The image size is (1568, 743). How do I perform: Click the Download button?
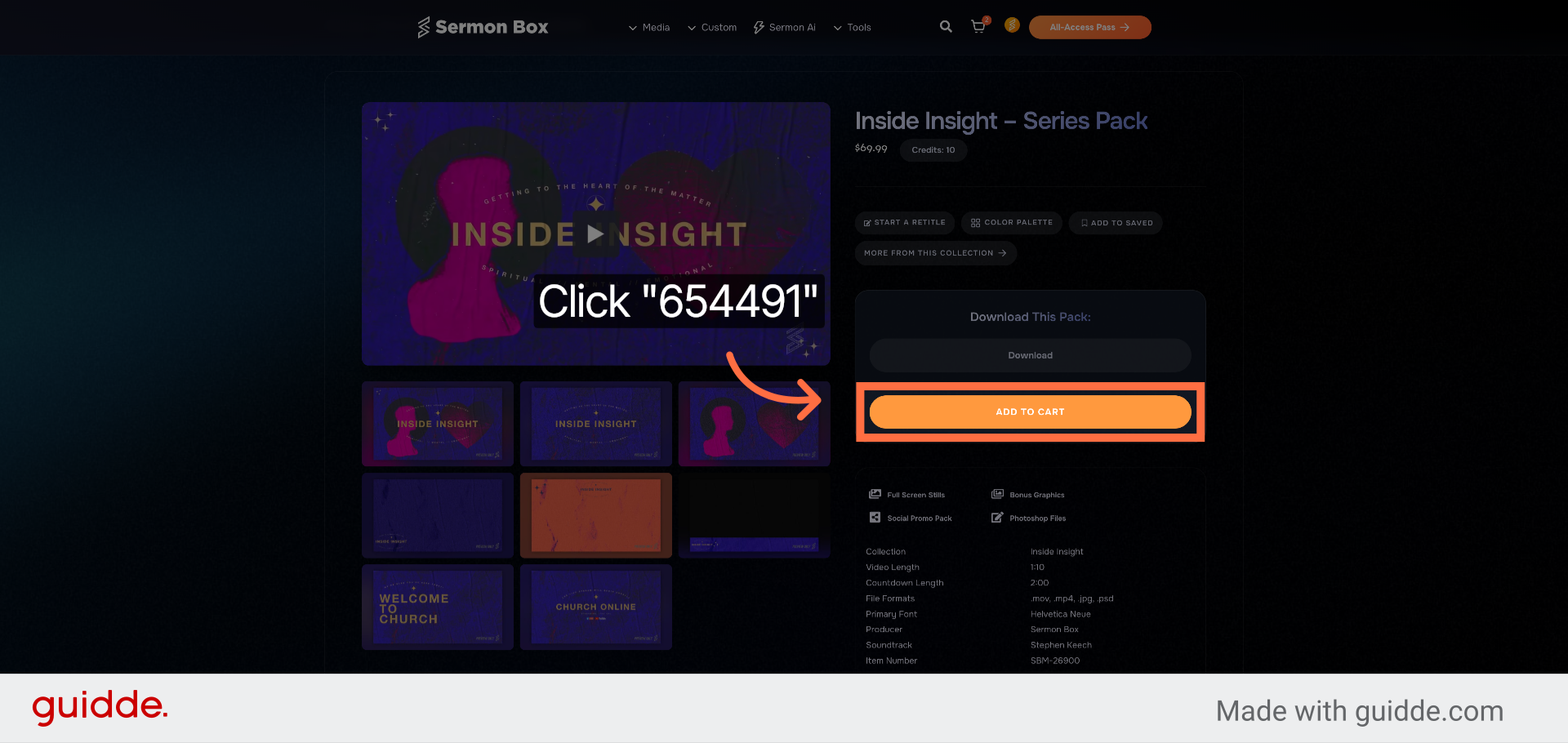[1031, 355]
